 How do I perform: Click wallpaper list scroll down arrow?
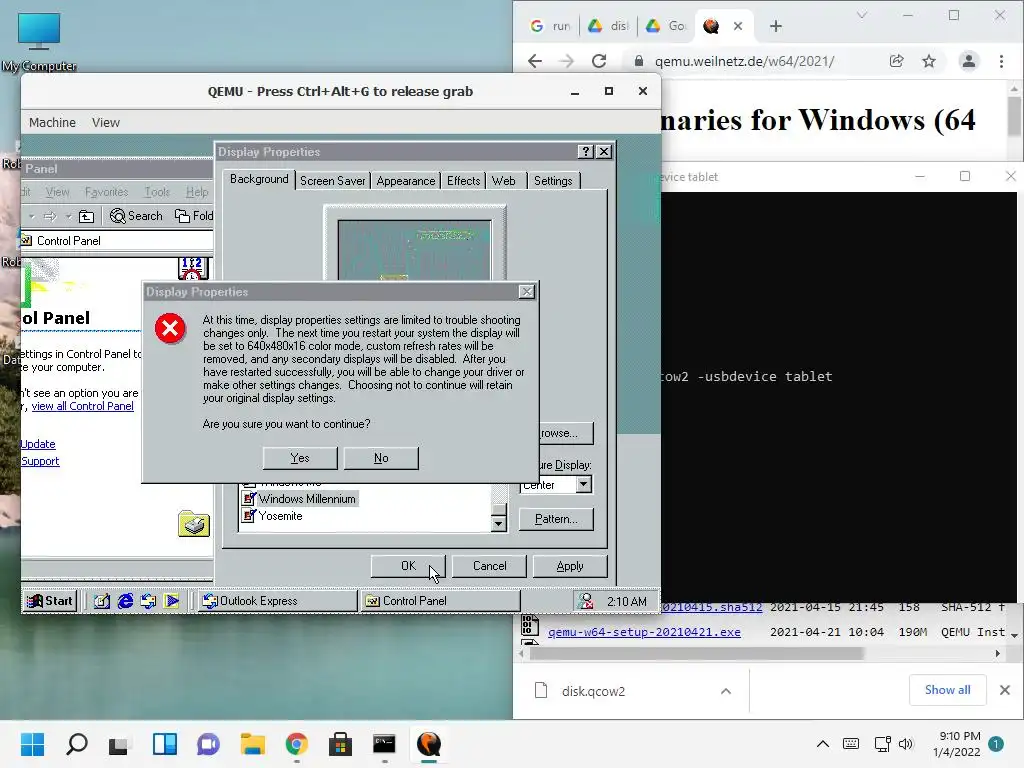(x=498, y=523)
